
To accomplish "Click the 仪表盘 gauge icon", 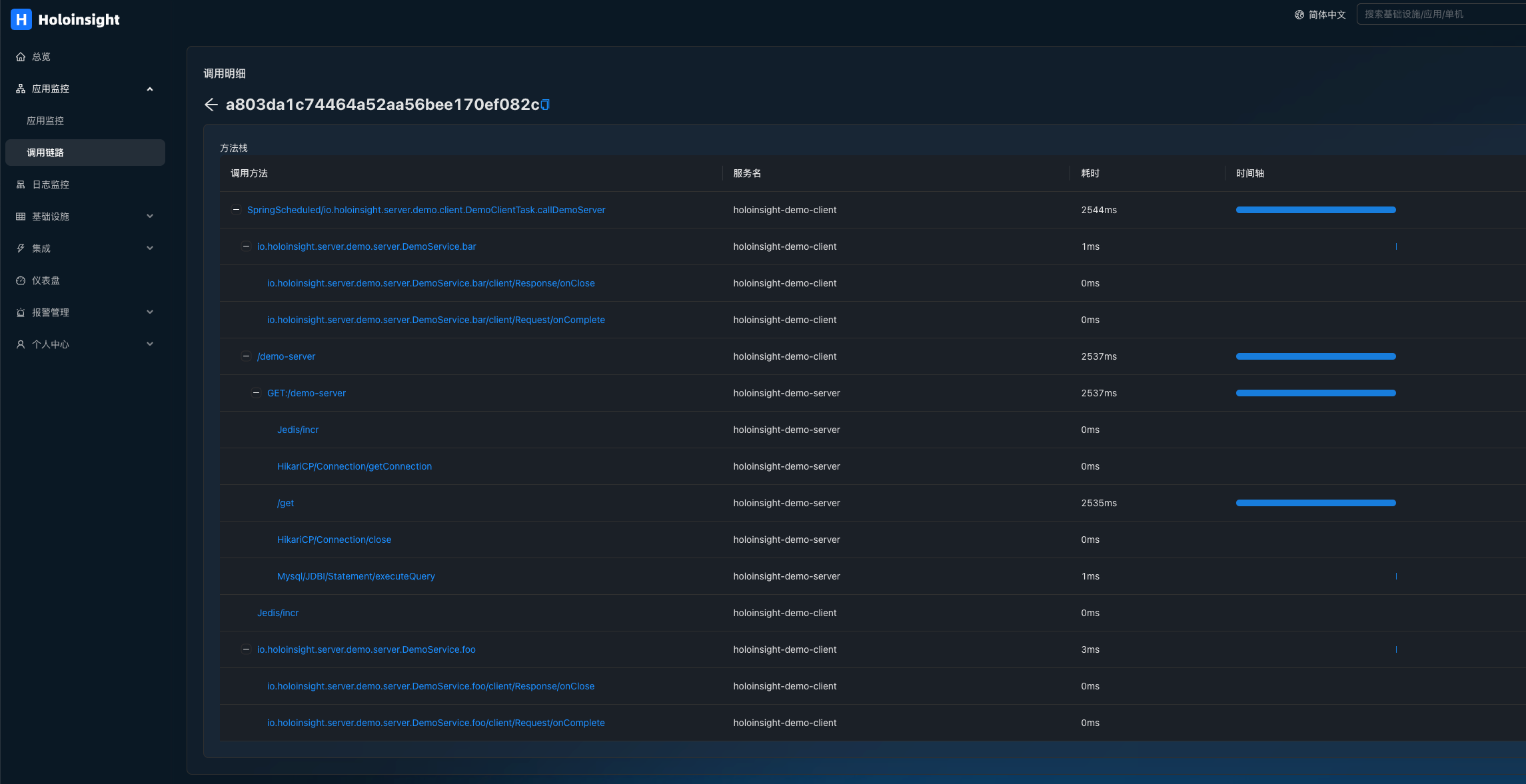I will point(21,280).
